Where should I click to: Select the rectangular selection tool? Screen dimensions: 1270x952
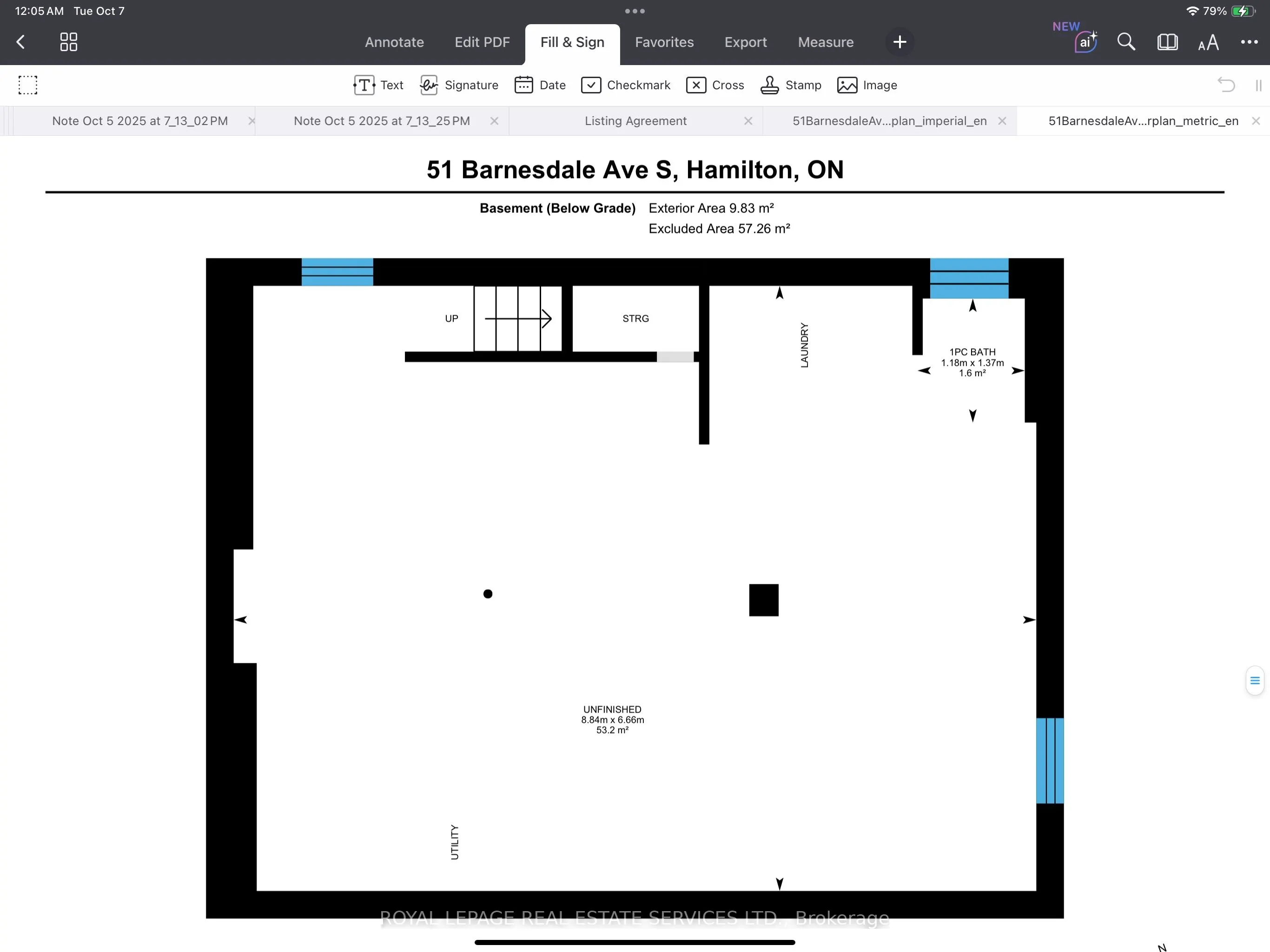27,85
